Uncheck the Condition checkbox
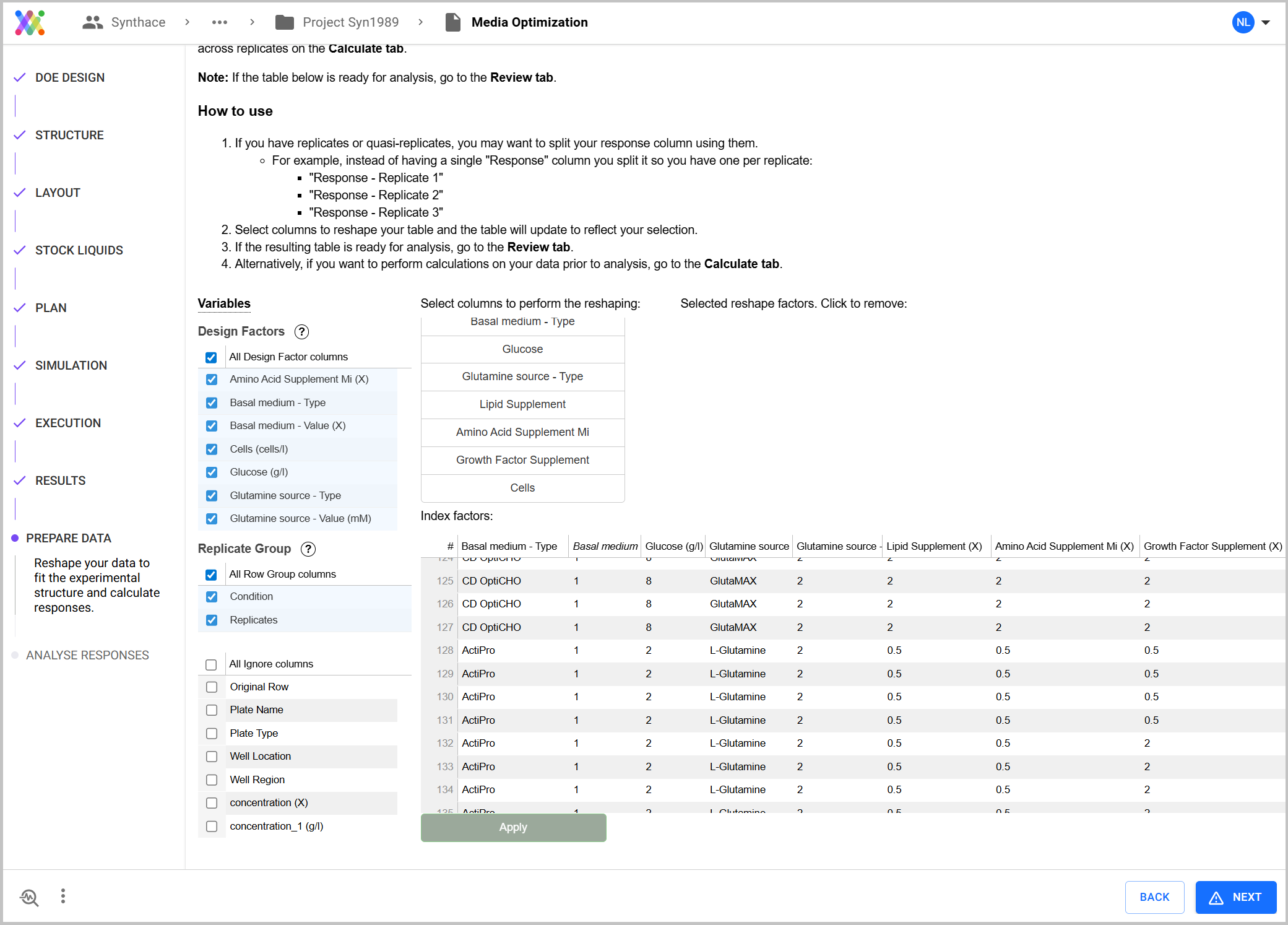The width and height of the screenshot is (1288, 925). 212,596
